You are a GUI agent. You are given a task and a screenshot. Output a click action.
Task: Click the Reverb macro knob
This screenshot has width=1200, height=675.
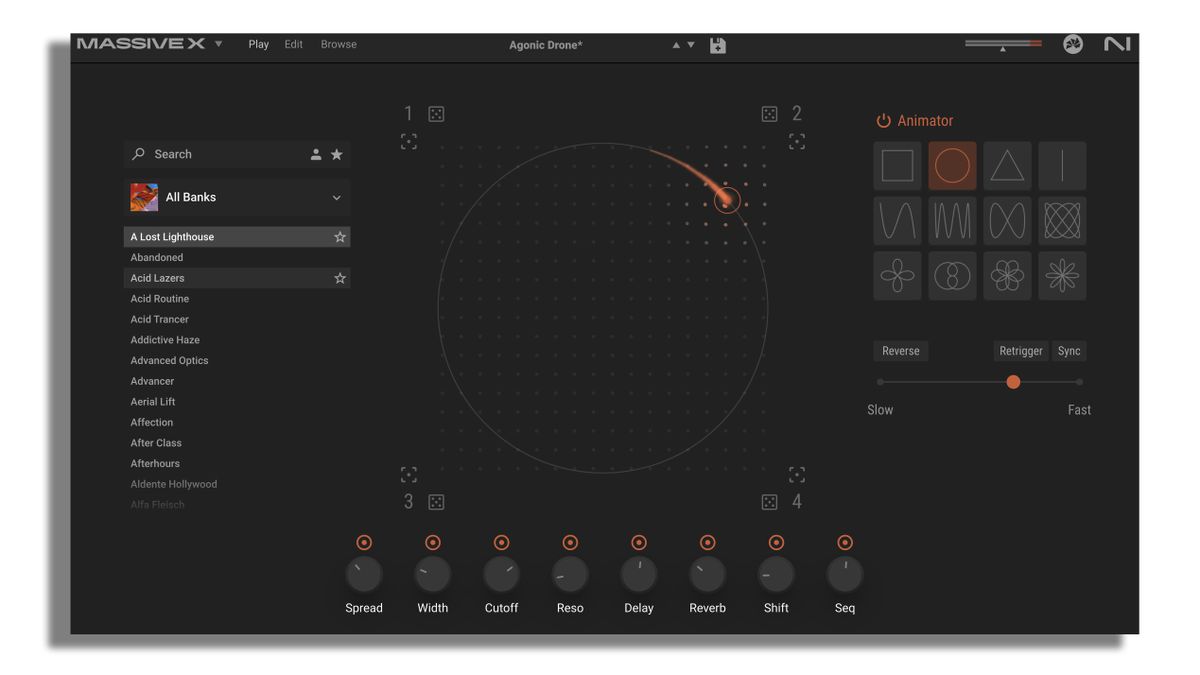[x=707, y=575]
